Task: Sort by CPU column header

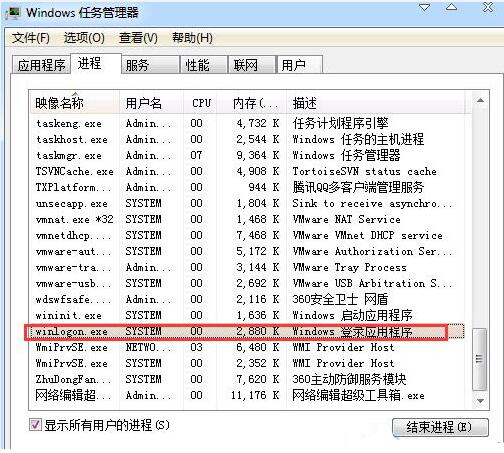Action: click(x=200, y=103)
